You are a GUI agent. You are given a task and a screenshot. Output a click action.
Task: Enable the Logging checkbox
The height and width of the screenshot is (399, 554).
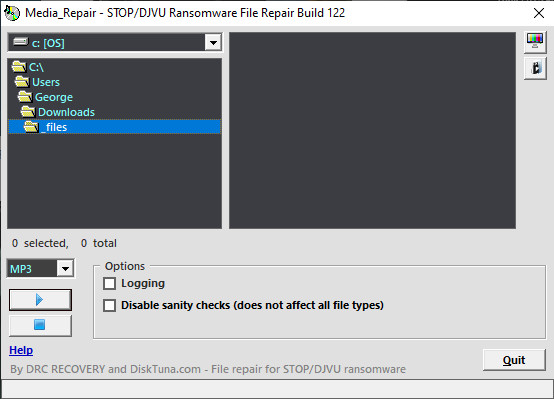click(110, 283)
